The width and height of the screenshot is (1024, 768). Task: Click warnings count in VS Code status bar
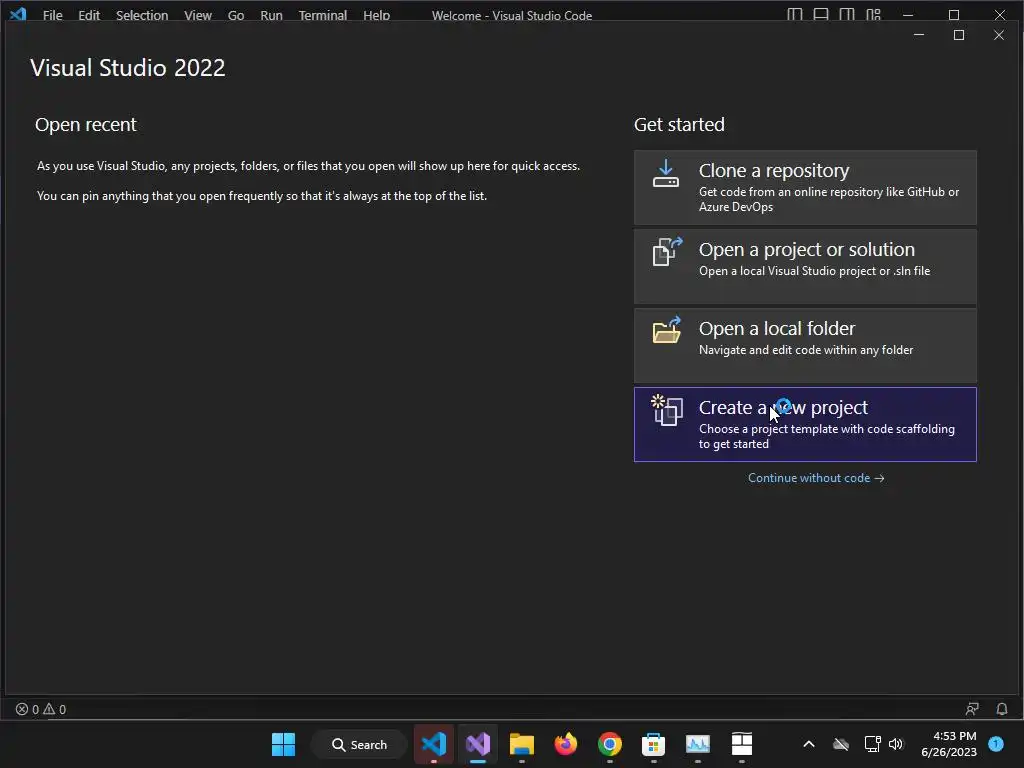click(x=54, y=709)
